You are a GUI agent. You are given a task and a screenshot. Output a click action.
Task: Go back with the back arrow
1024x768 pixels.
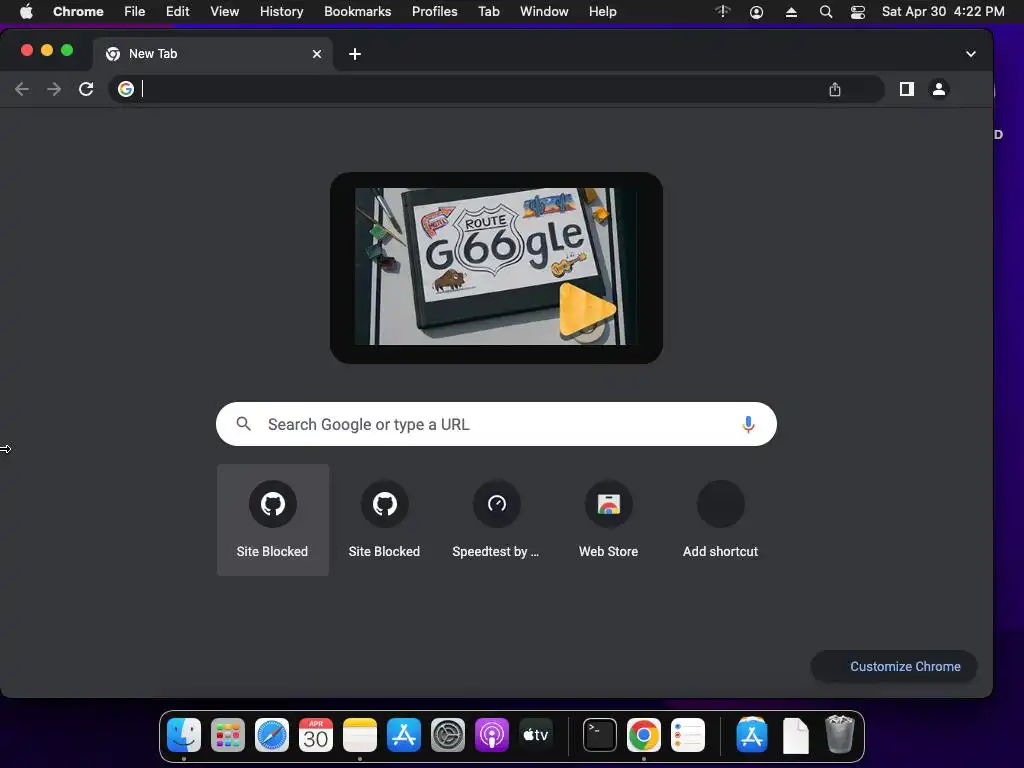[x=22, y=89]
